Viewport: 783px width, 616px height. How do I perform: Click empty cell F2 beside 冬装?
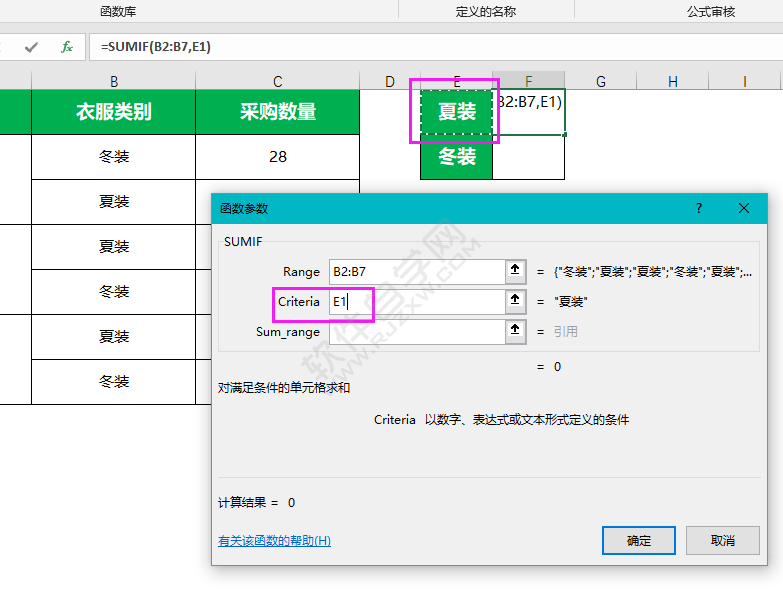[529, 157]
